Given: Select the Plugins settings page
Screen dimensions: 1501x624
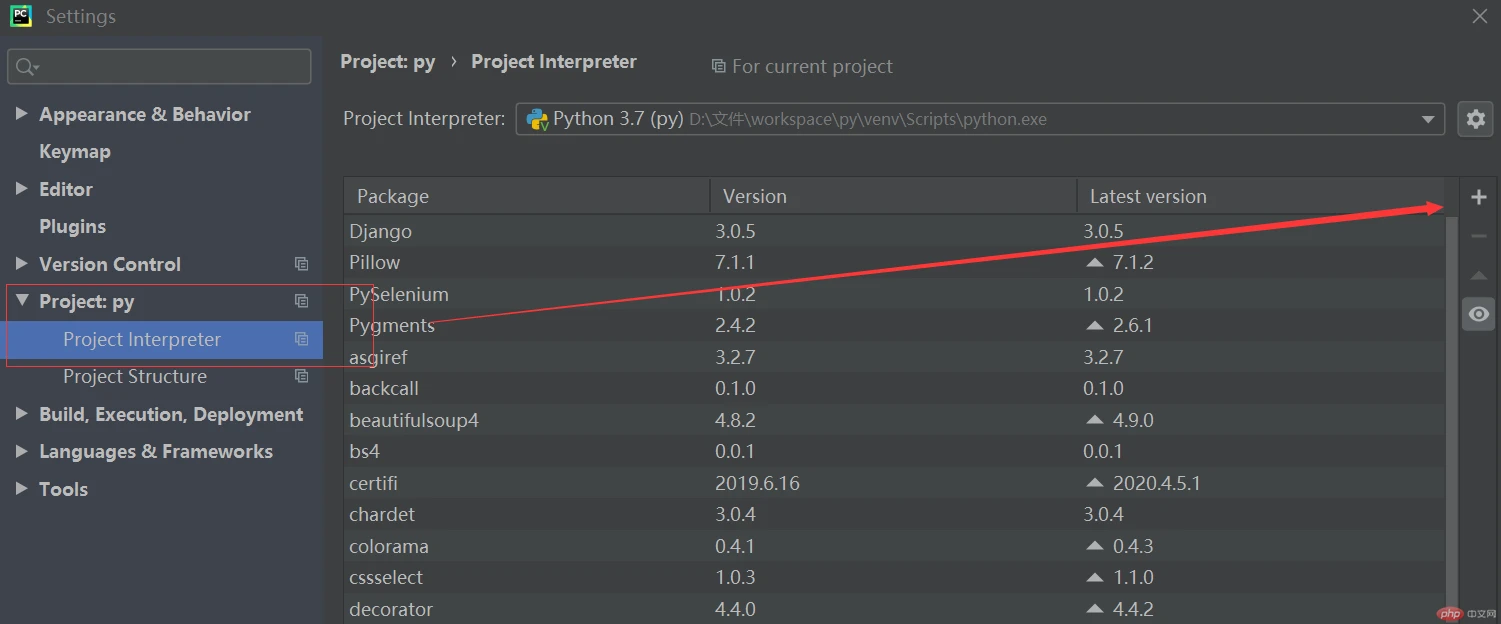Looking at the screenshot, I should click(72, 227).
